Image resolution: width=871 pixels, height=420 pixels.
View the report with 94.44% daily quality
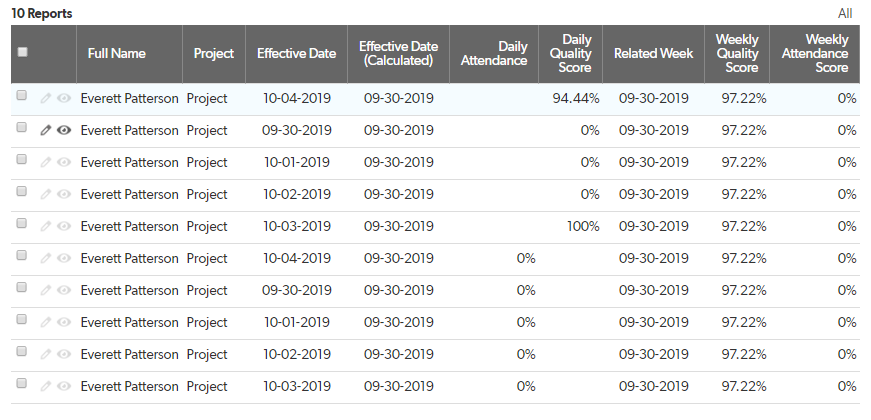click(x=64, y=98)
